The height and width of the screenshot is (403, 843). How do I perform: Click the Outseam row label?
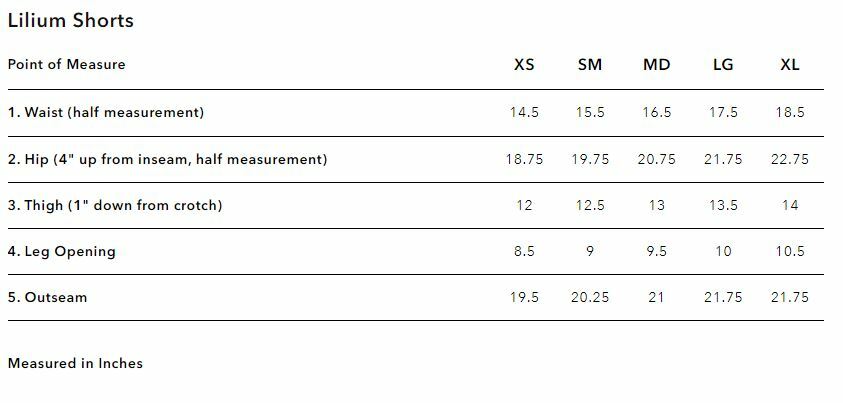48,297
